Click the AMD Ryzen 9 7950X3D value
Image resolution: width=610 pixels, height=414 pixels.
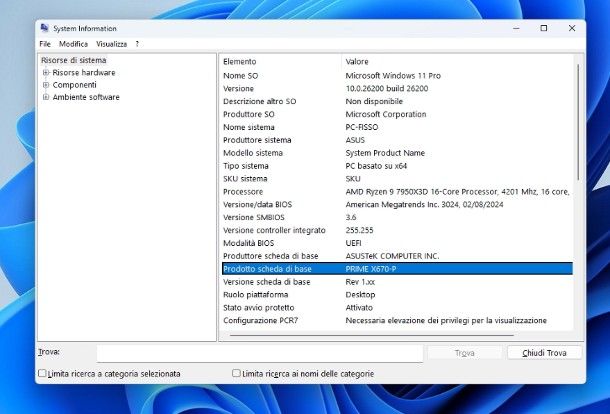457,191
